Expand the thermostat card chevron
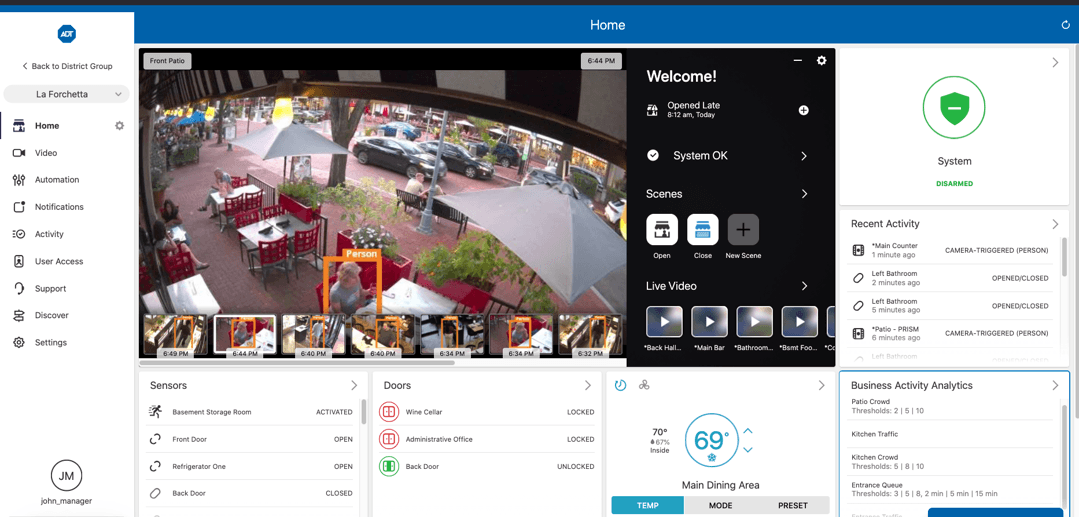The width and height of the screenshot is (1079, 517). click(x=822, y=386)
